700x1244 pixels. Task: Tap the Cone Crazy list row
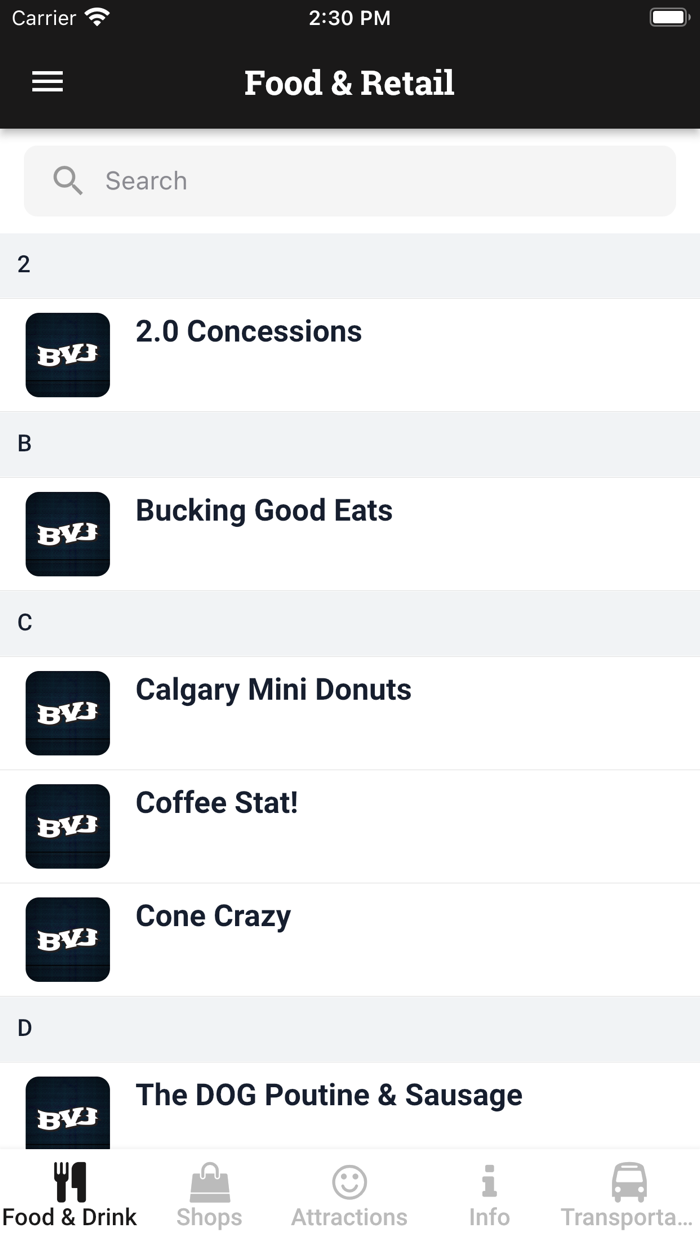click(350, 939)
